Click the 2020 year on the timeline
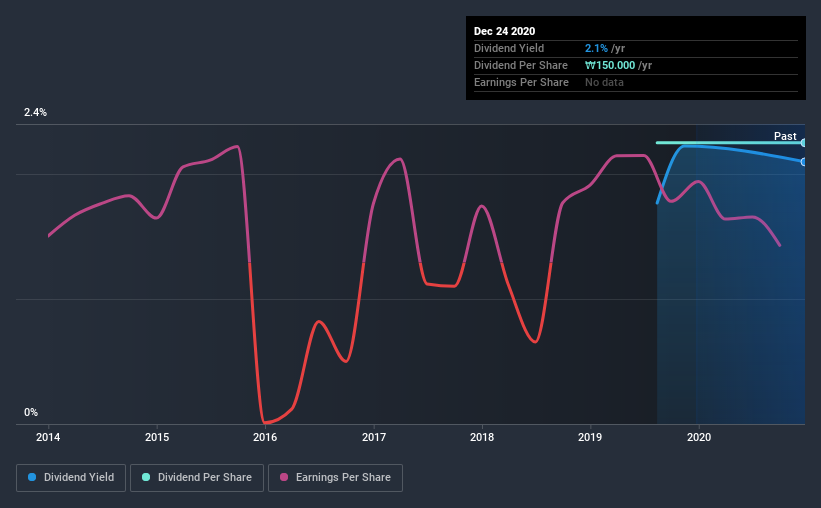 (x=699, y=437)
